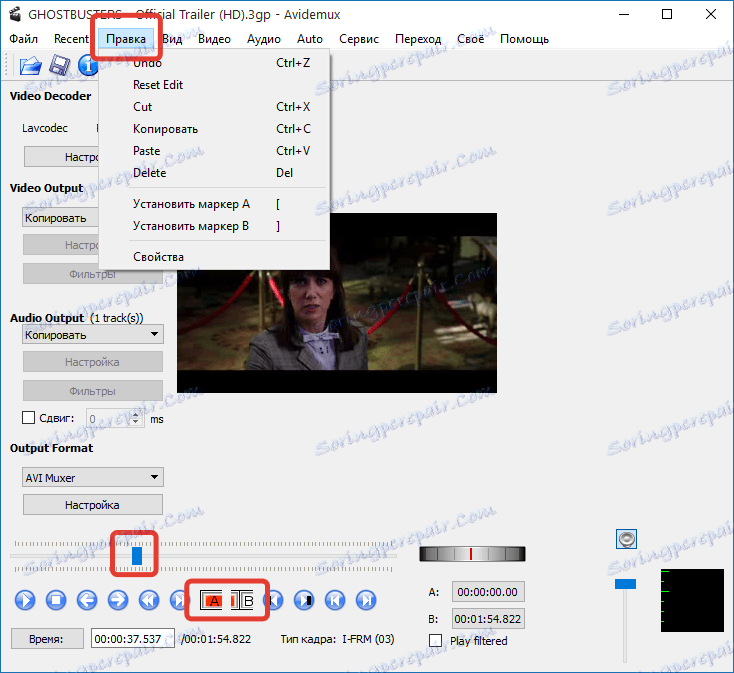This screenshot has height=673, width=734.
Task: Choose Установить маркер B
Action: pyautogui.click(x=214, y=226)
